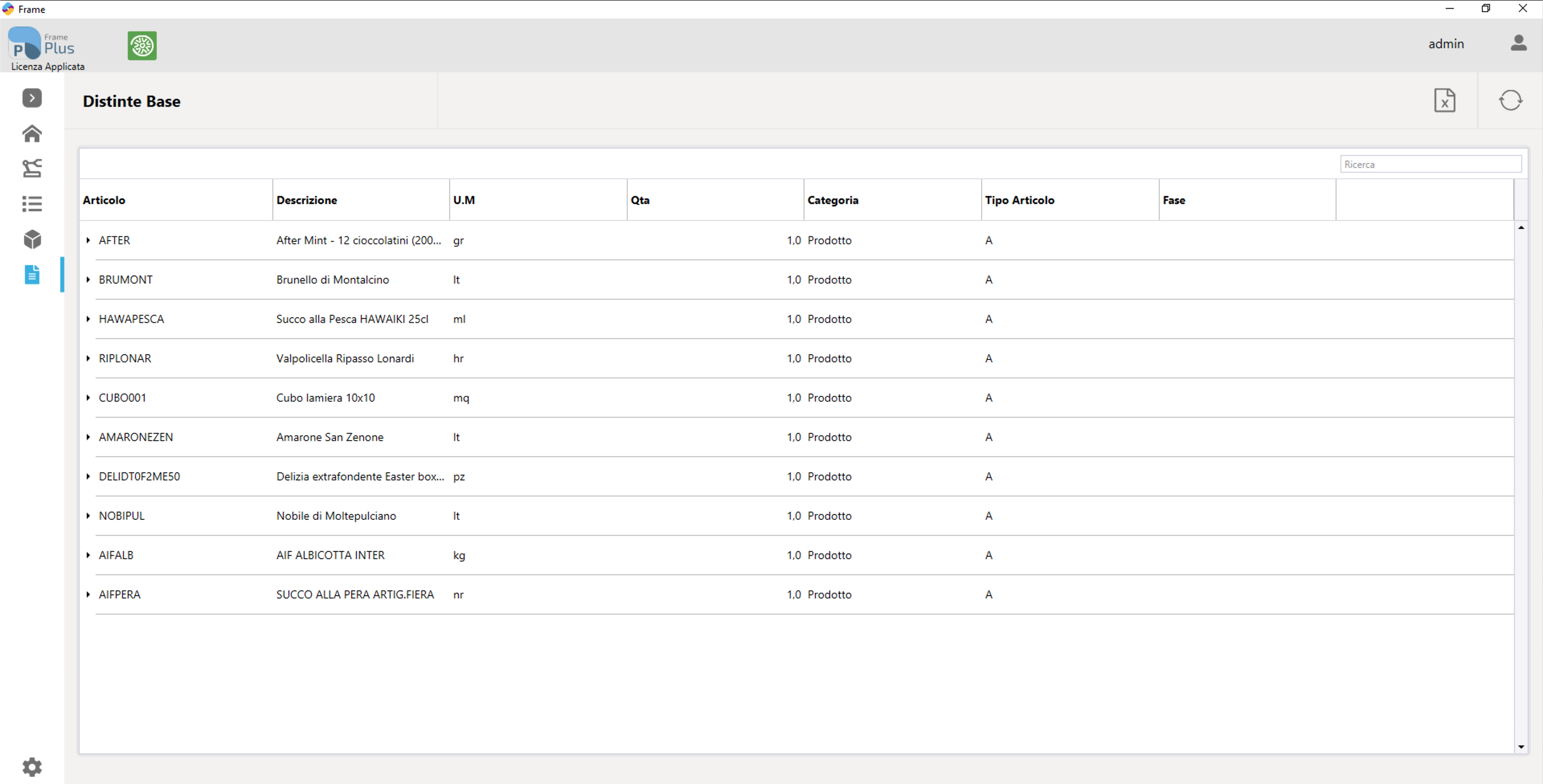Select 'Valpolicella Ripasso Lonardi' cell

point(345,358)
